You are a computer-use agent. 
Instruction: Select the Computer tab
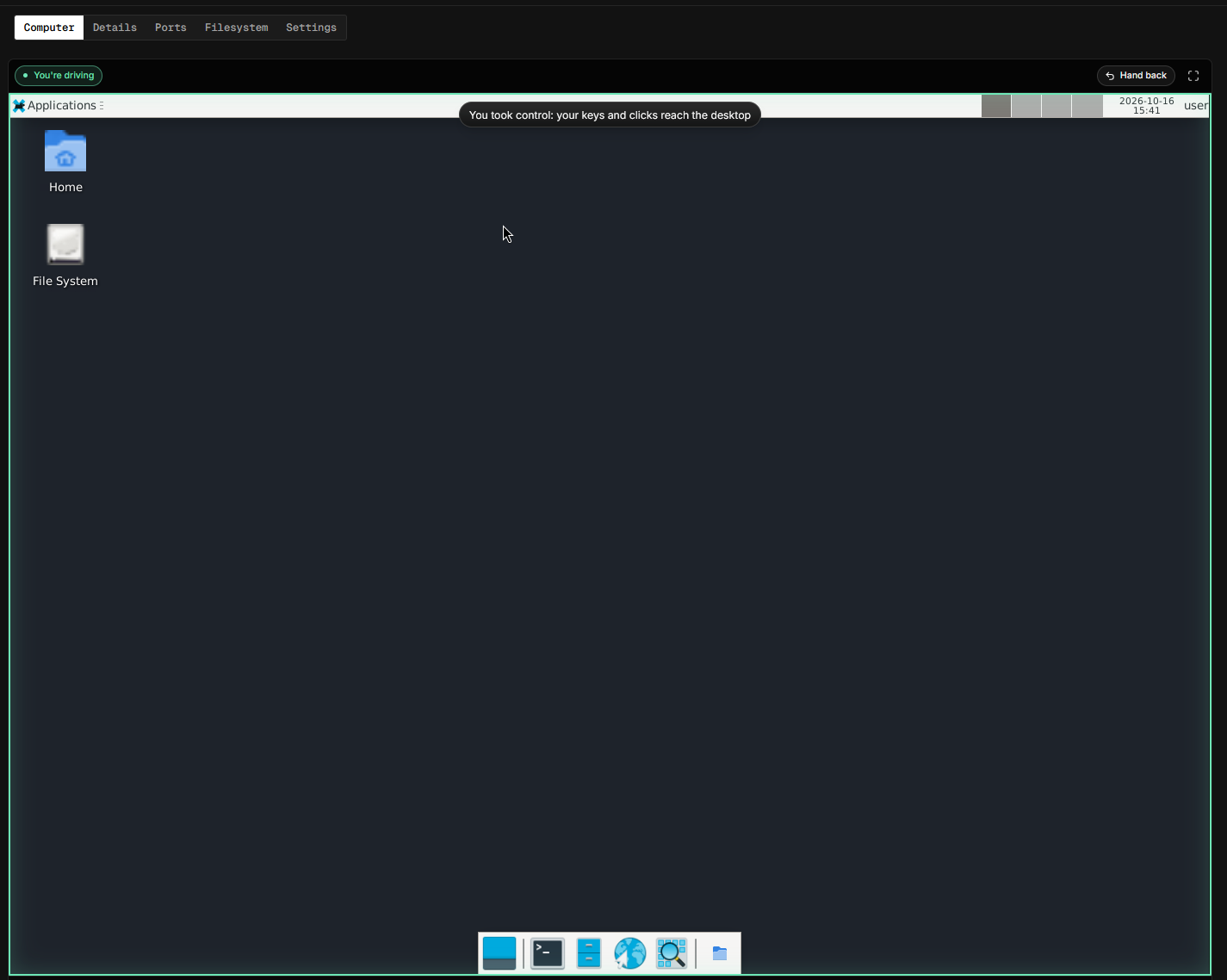coord(49,28)
